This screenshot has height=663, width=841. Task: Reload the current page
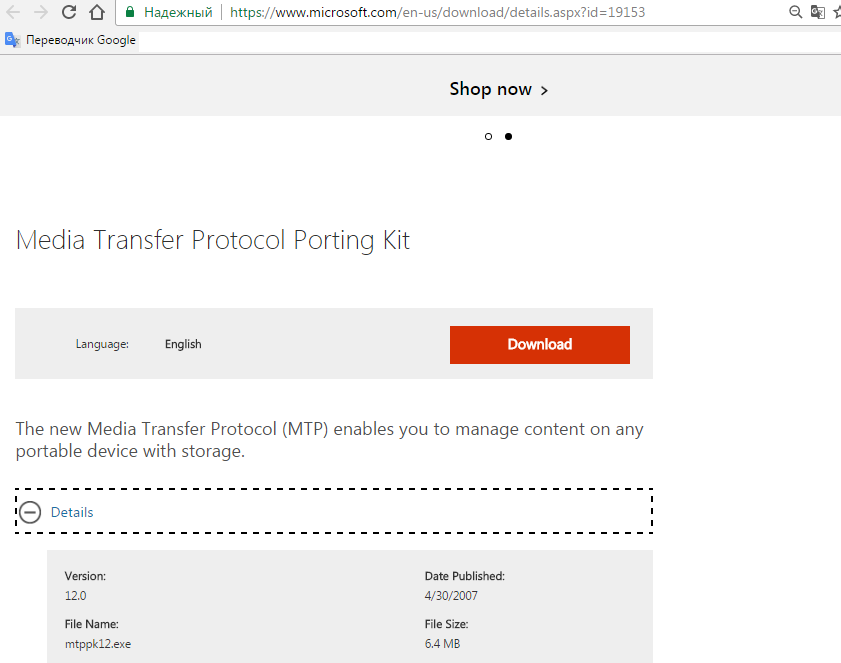(69, 13)
